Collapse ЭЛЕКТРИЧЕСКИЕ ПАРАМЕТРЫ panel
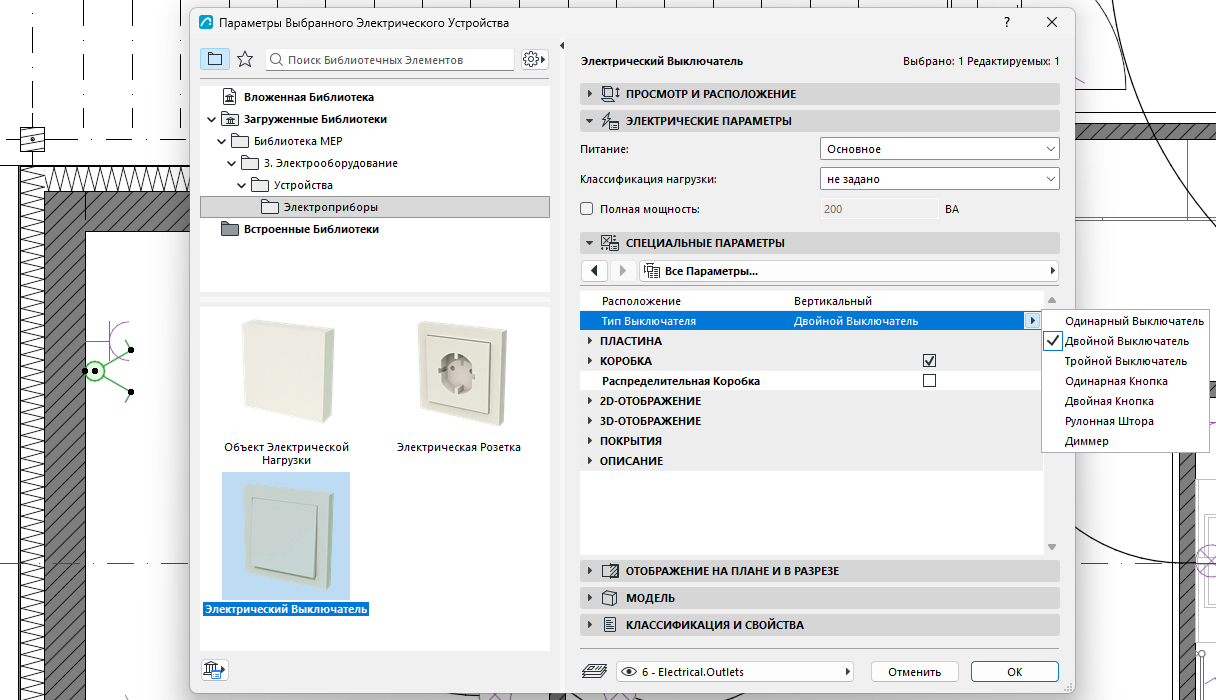1216x700 pixels. [x=819, y=121]
